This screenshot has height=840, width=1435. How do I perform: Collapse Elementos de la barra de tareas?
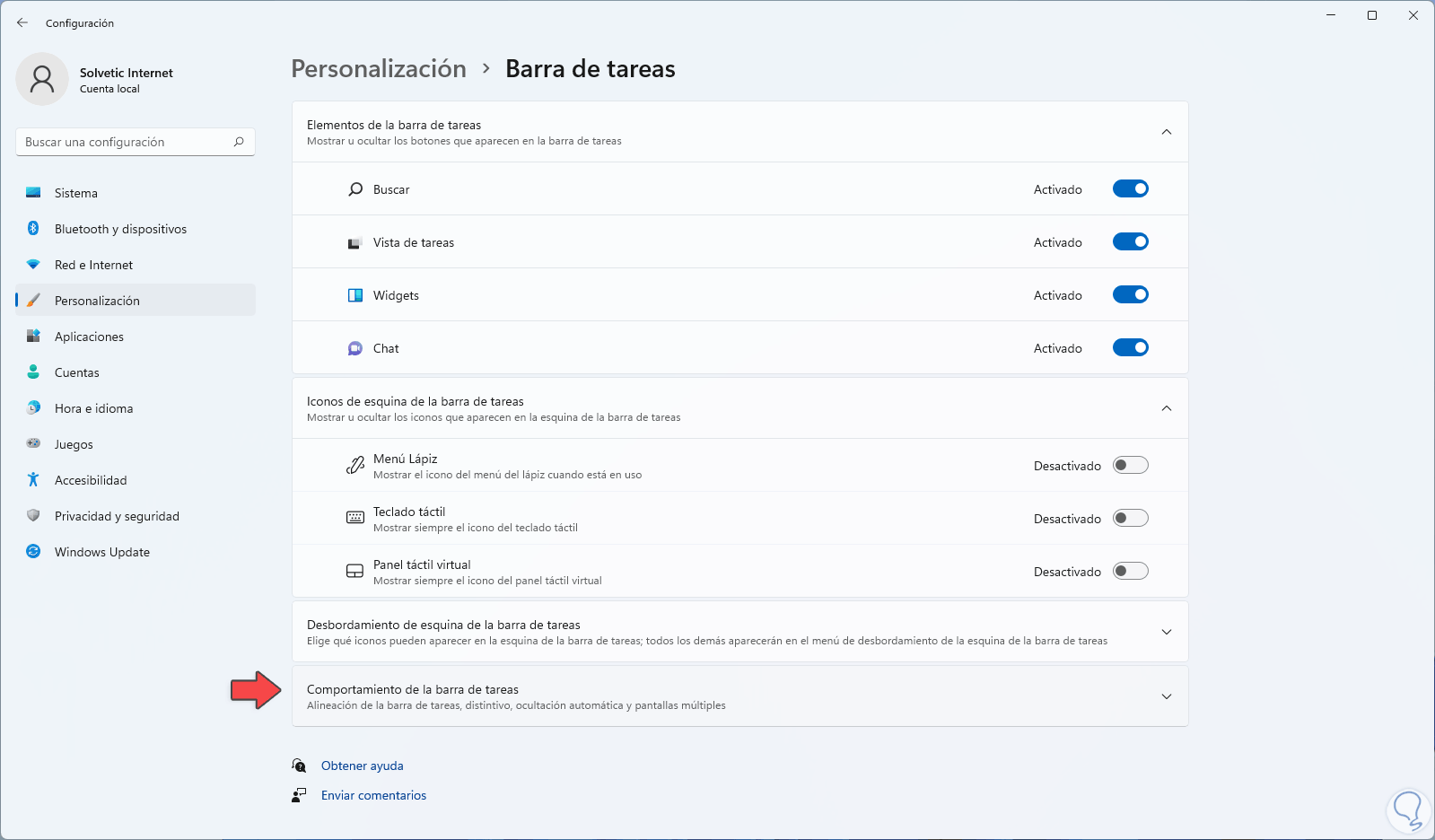click(1166, 132)
